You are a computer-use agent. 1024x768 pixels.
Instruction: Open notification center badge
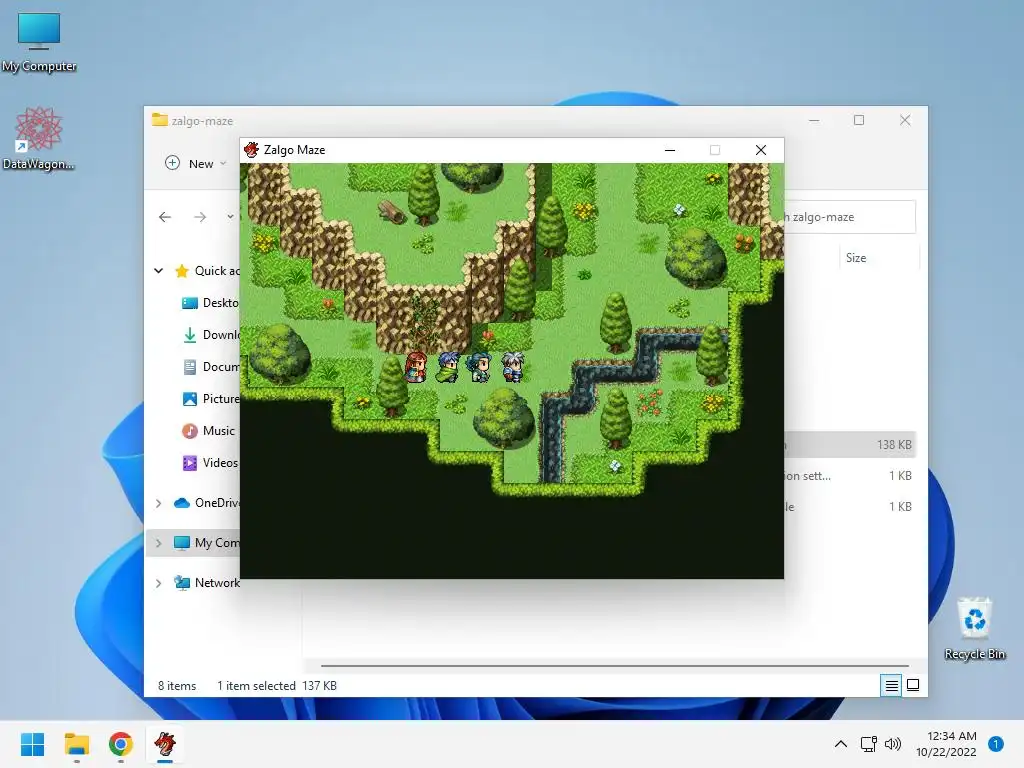pos(996,744)
